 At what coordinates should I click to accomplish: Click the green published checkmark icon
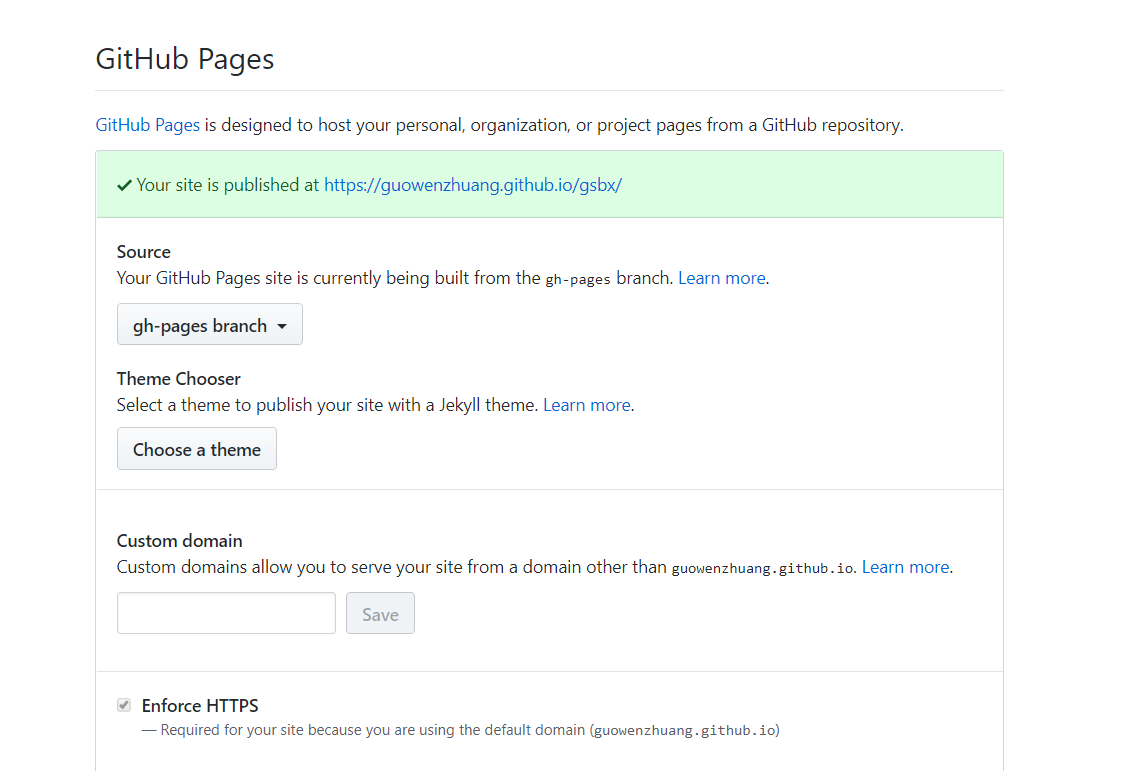point(124,185)
